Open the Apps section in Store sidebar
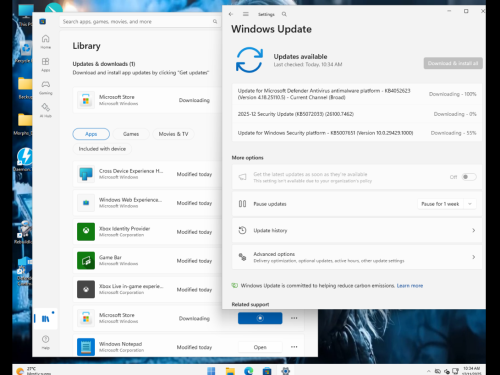Image resolution: width=500 pixels, height=375 pixels. (x=46, y=64)
